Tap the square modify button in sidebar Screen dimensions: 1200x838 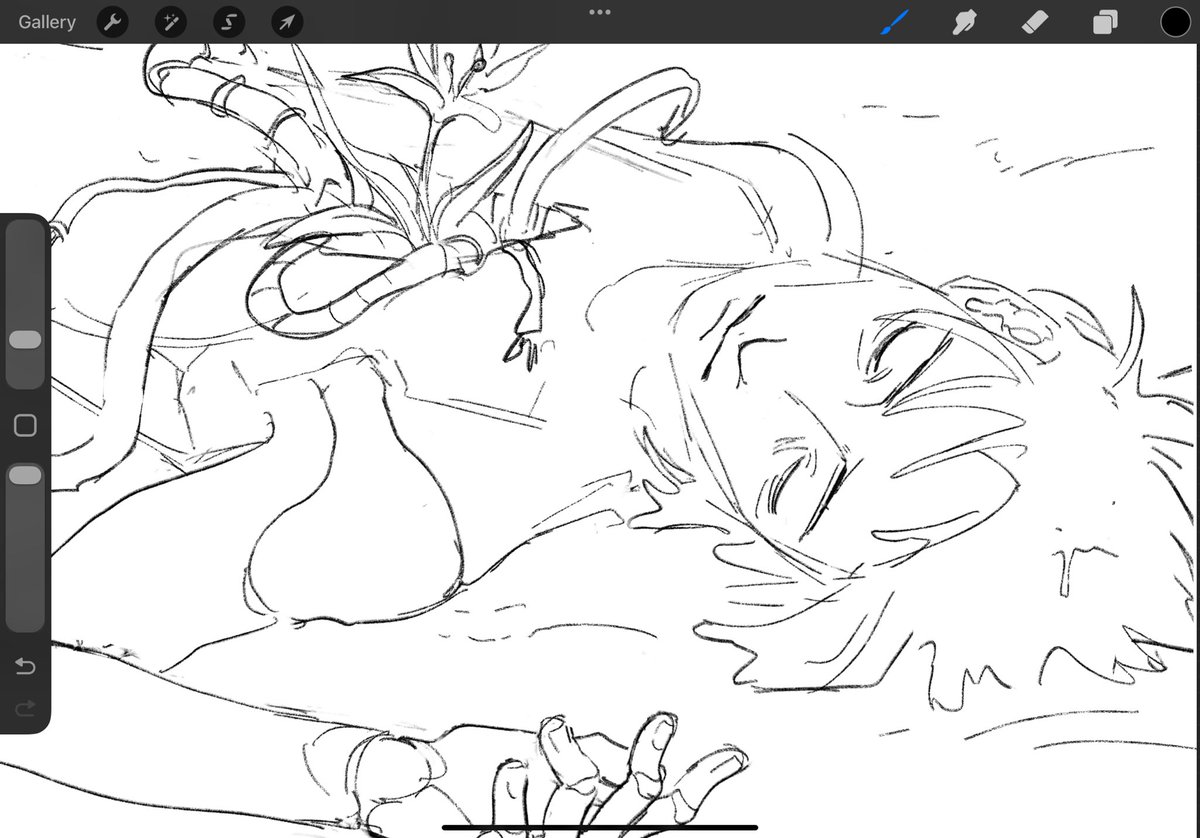(x=25, y=426)
